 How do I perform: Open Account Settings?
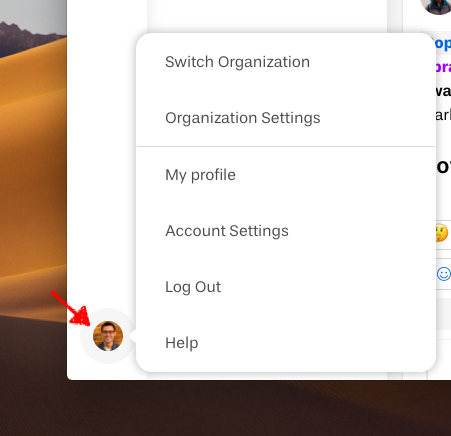tap(227, 231)
